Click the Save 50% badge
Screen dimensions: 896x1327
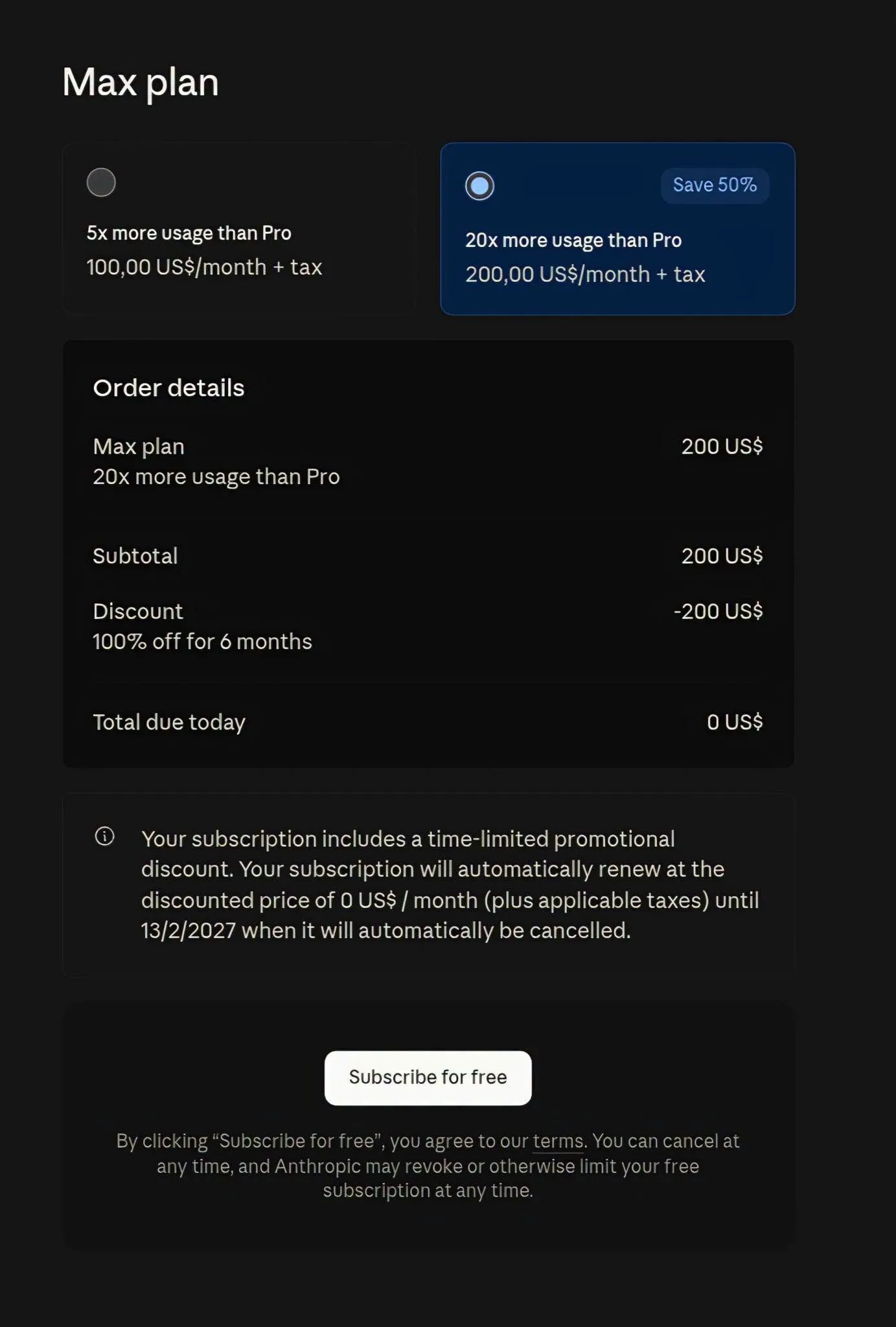point(715,185)
